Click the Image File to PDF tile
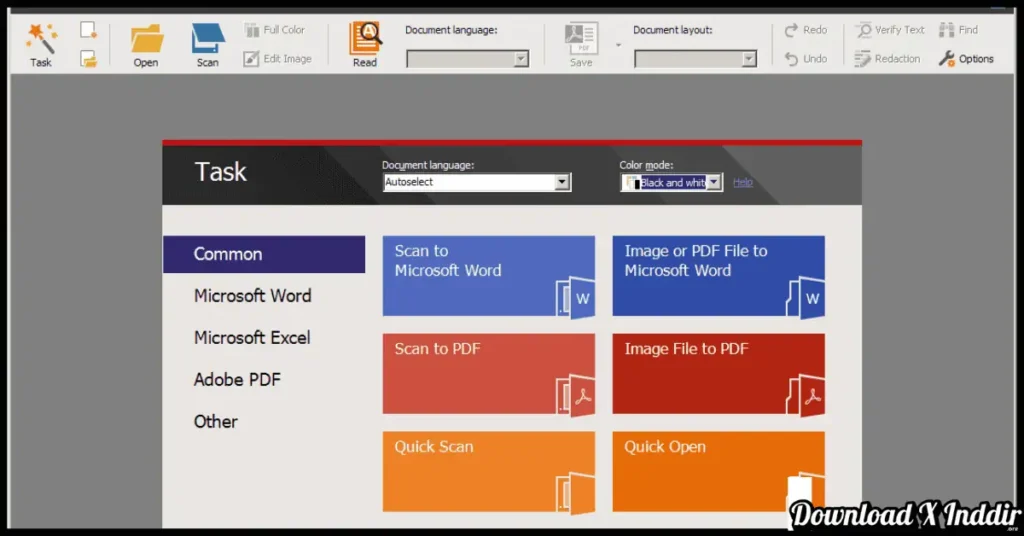The width and height of the screenshot is (1024, 536). (x=718, y=374)
